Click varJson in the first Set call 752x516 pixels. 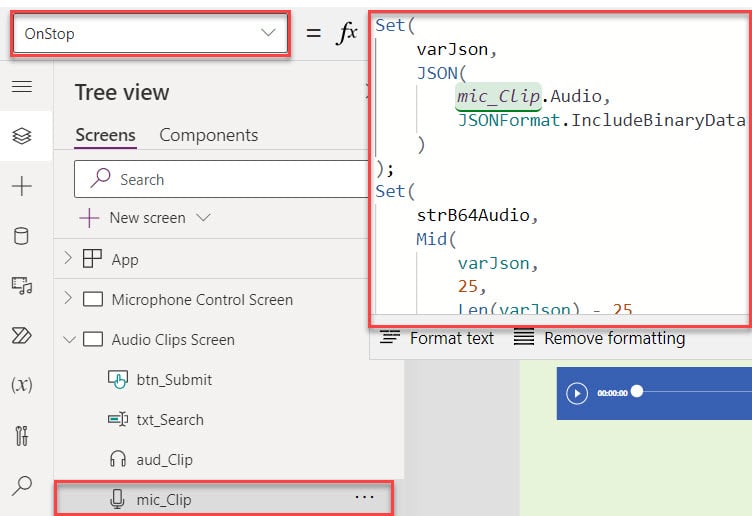(452, 49)
